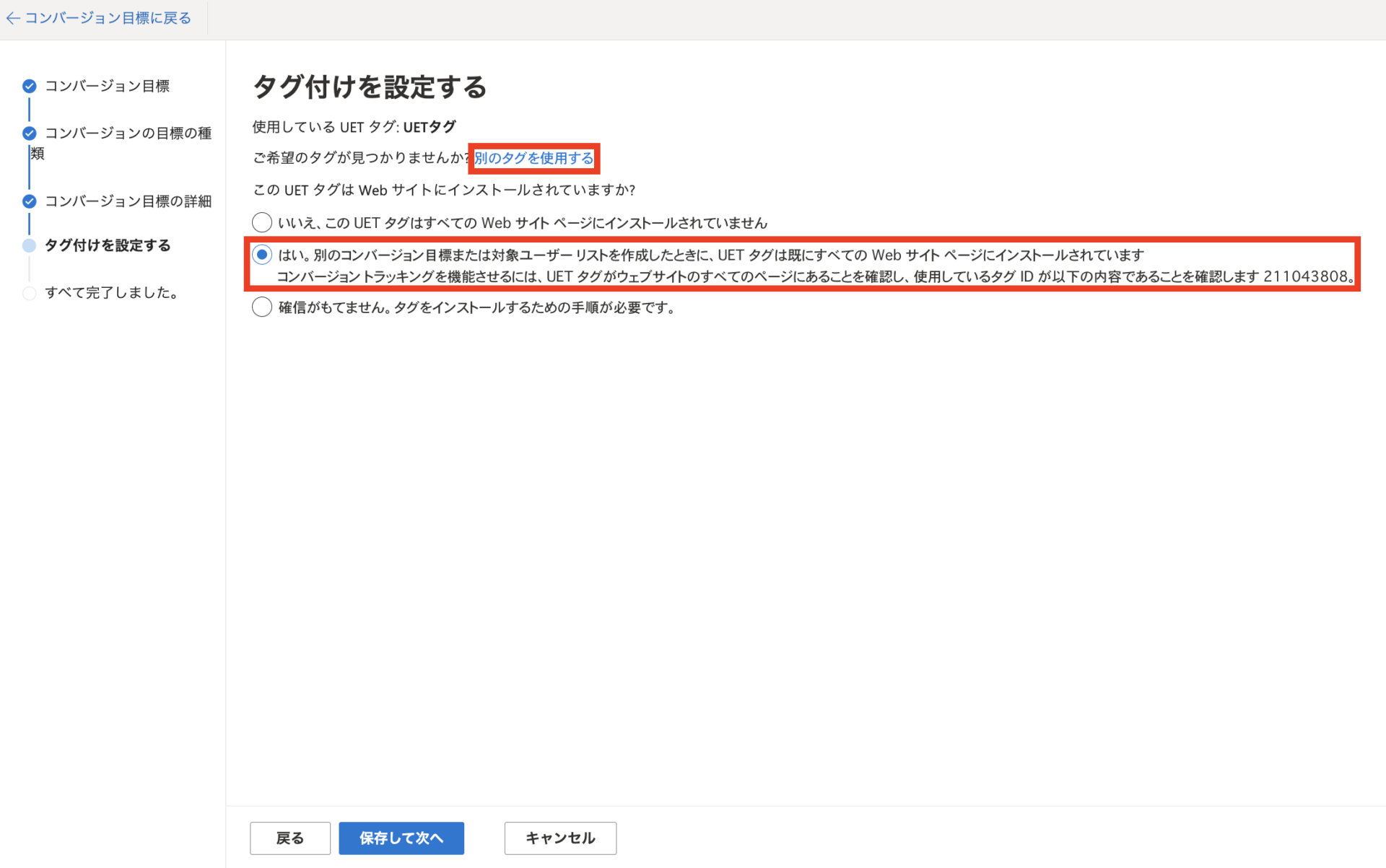Click the checkmark icon beside コンバージョンの目標の種類
The height and width of the screenshot is (868, 1386).
coord(29,133)
